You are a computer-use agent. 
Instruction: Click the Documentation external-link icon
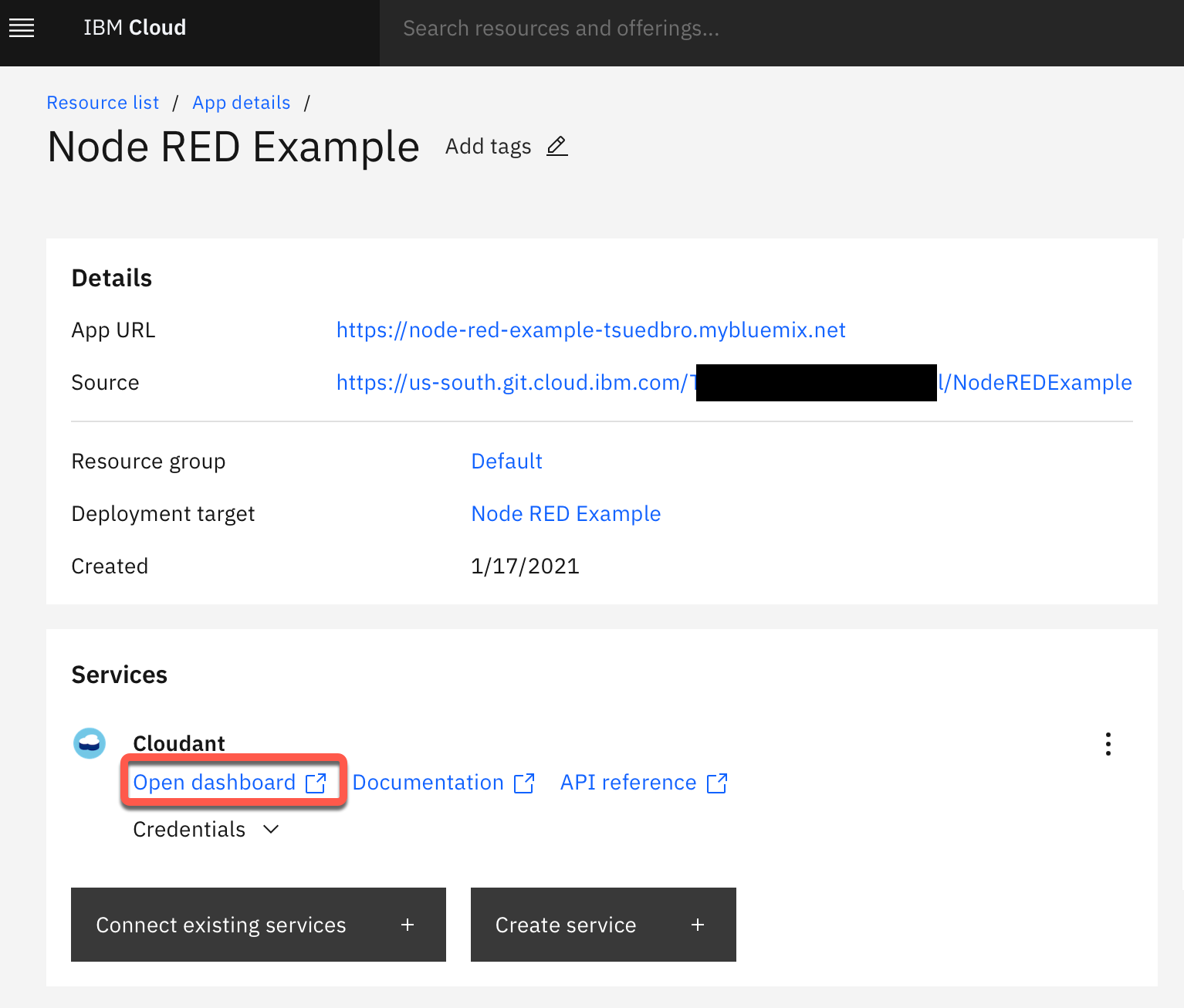[x=524, y=783]
